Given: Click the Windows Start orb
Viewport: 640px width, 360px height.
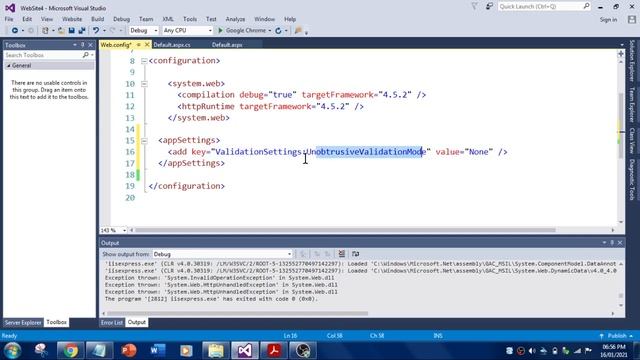Looking at the screenshot, I should (x=12, y=351).
